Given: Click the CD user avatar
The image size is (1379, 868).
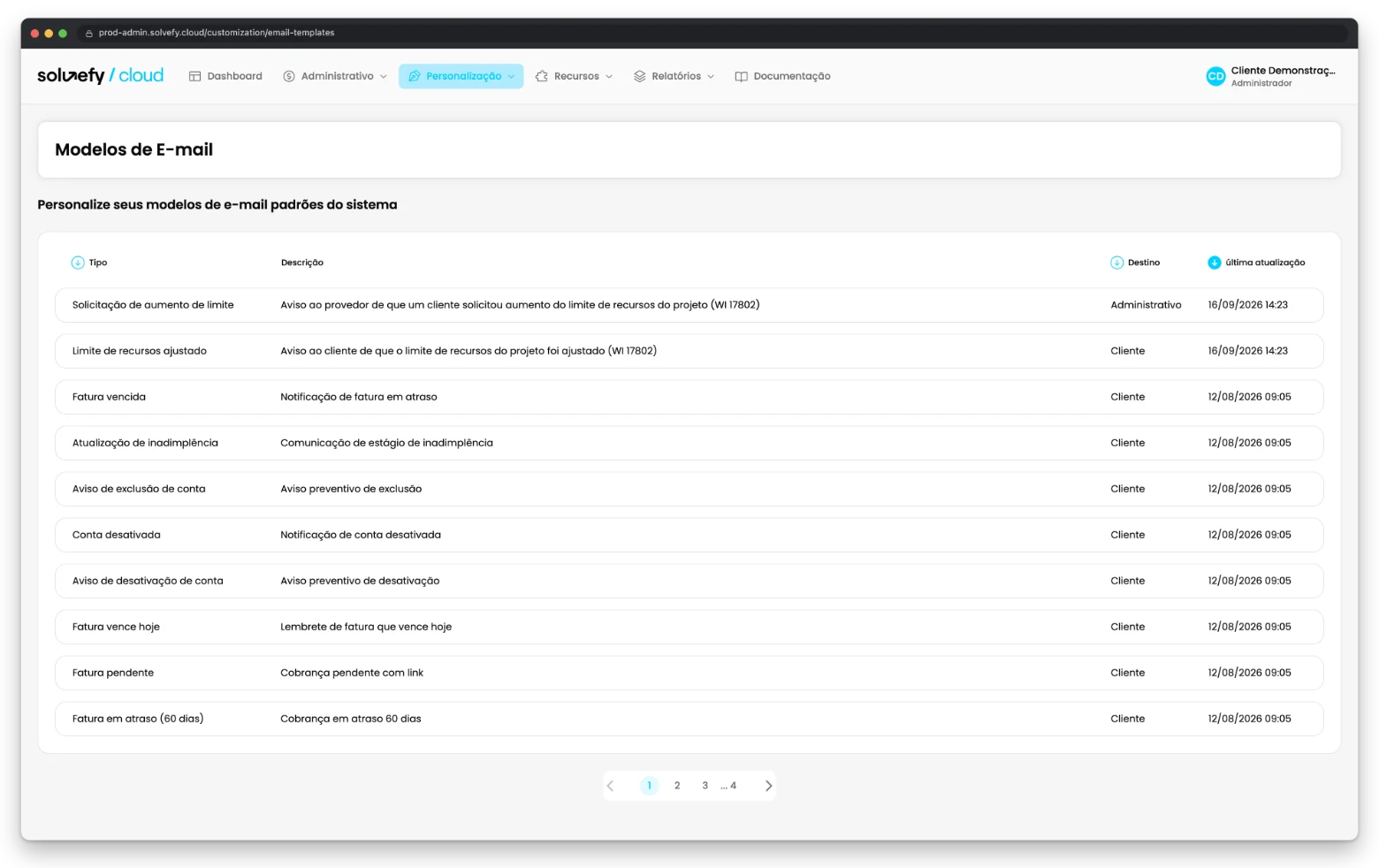Looking at the screenshot, I should pyautogui.click(x=1216, y=76).
